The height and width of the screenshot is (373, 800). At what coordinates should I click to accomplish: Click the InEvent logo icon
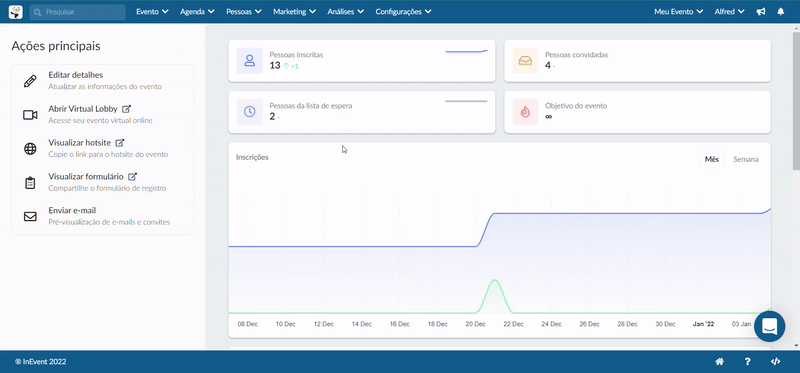[x=16, y=12]
